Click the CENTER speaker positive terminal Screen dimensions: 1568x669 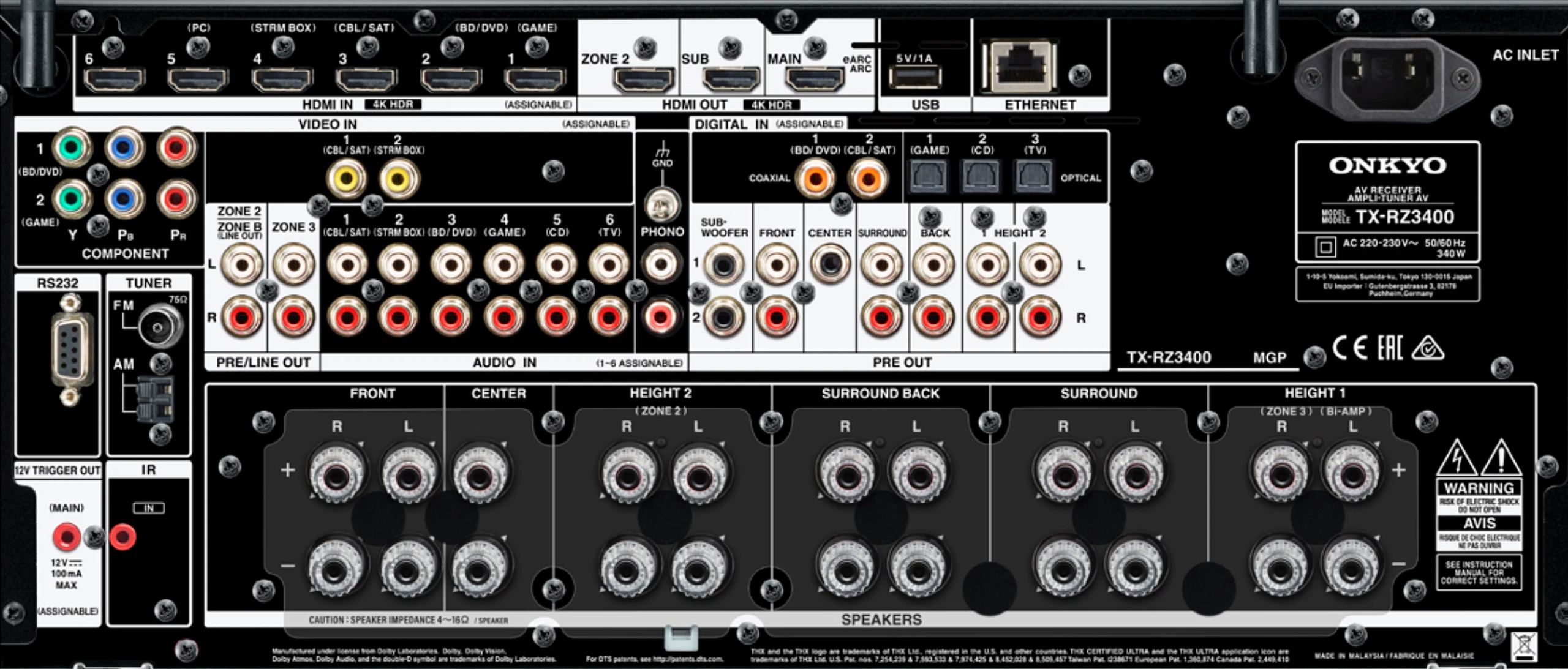point(481,473)
